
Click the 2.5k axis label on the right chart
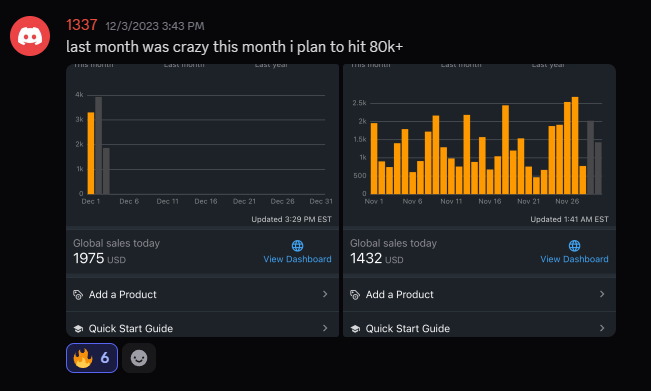360,103
